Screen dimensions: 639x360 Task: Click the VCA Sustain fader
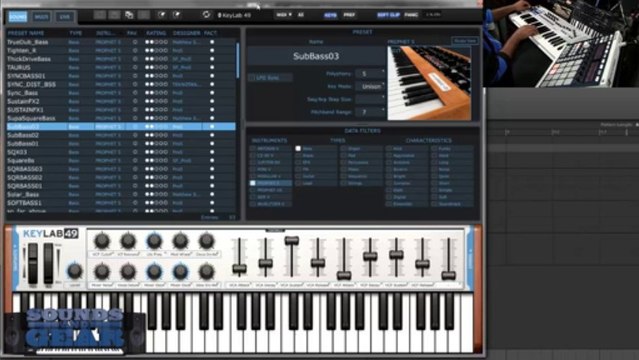291,240
